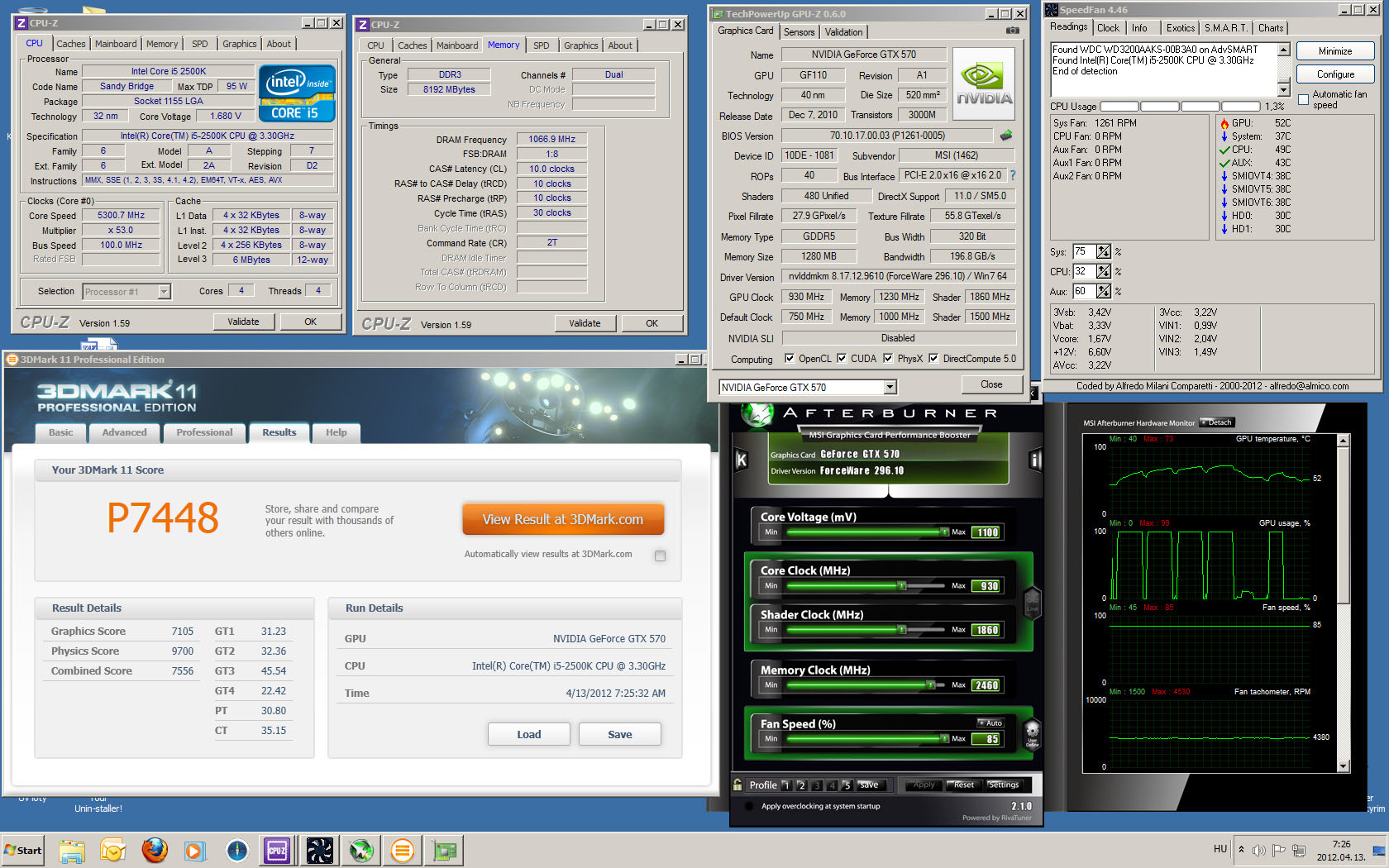Click the Kombustor 'K' button in Afterburner

point(742,460)
